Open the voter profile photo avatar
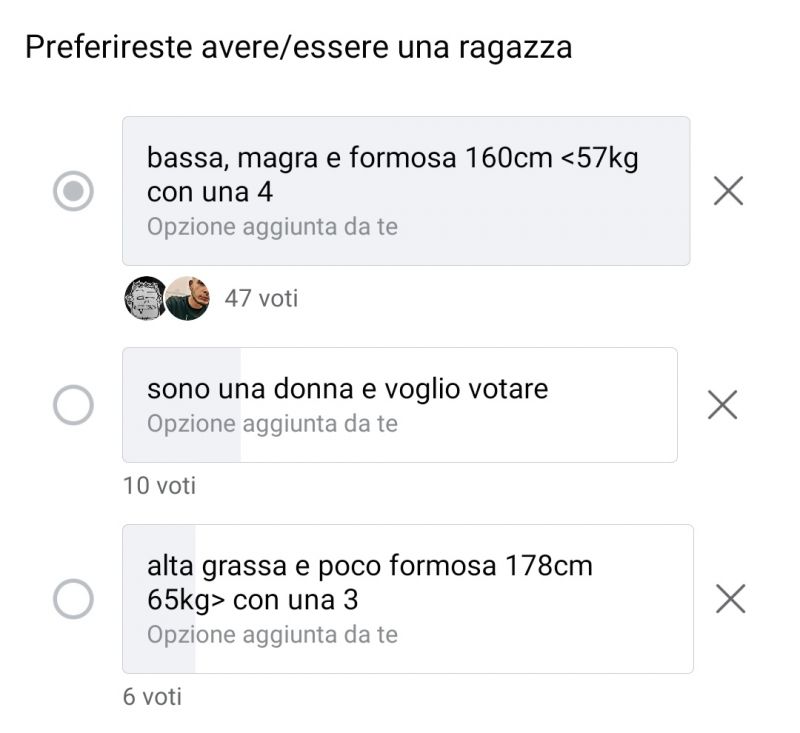This screenshot has height=733, width=800. click(187, 298)
